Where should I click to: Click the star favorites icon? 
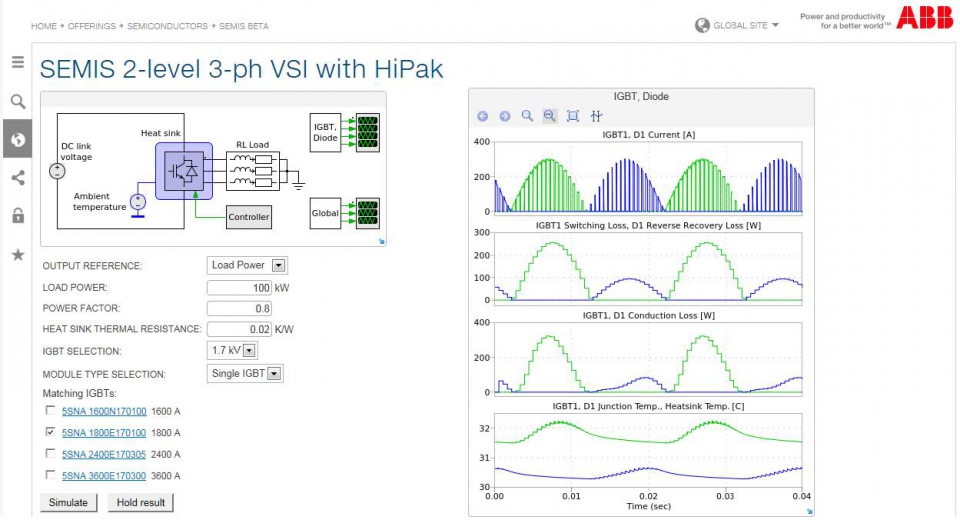[18, 255]
